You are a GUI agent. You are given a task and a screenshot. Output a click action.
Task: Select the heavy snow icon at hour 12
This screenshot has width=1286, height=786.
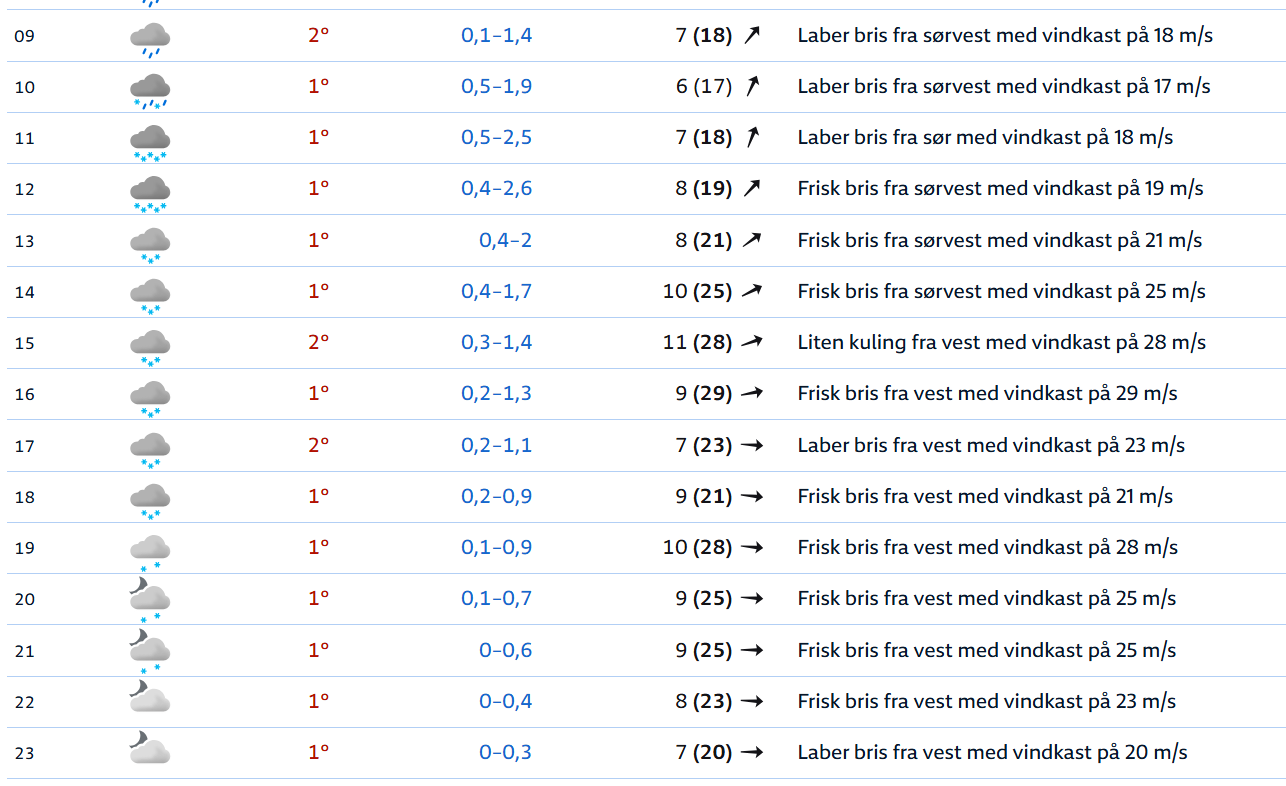pos(150,192)
